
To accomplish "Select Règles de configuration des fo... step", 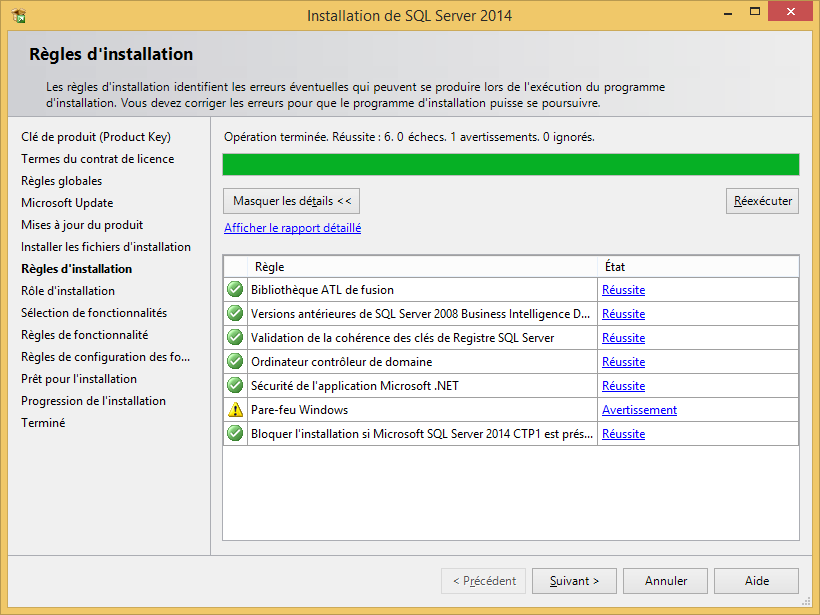I will [106, 357].
